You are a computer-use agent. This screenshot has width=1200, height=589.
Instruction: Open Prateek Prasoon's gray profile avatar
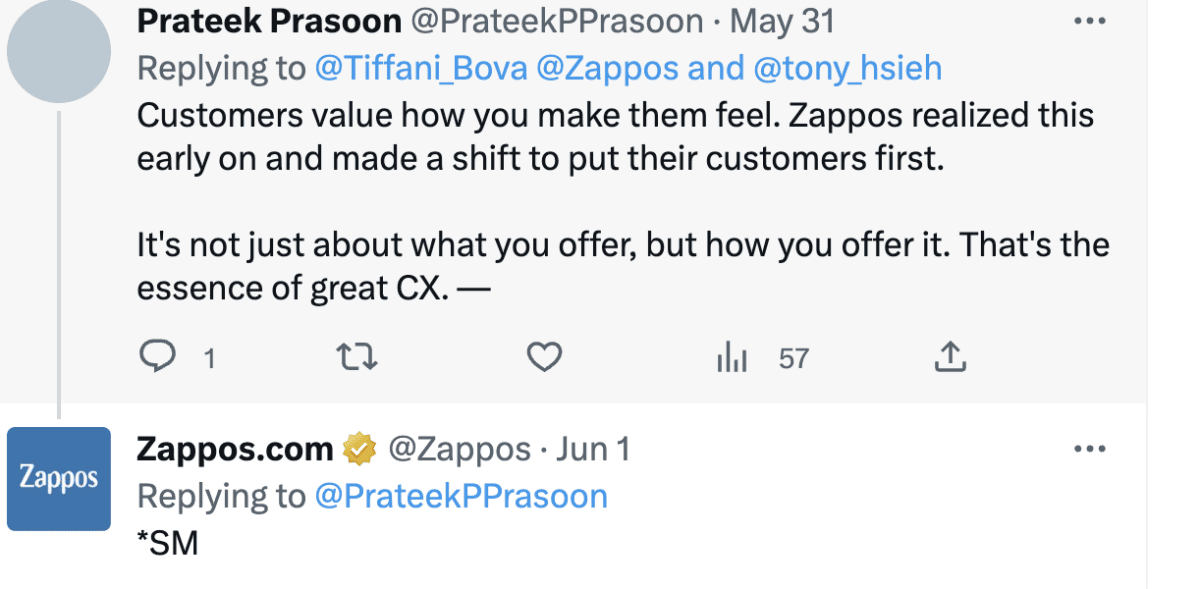coord(59,52)
